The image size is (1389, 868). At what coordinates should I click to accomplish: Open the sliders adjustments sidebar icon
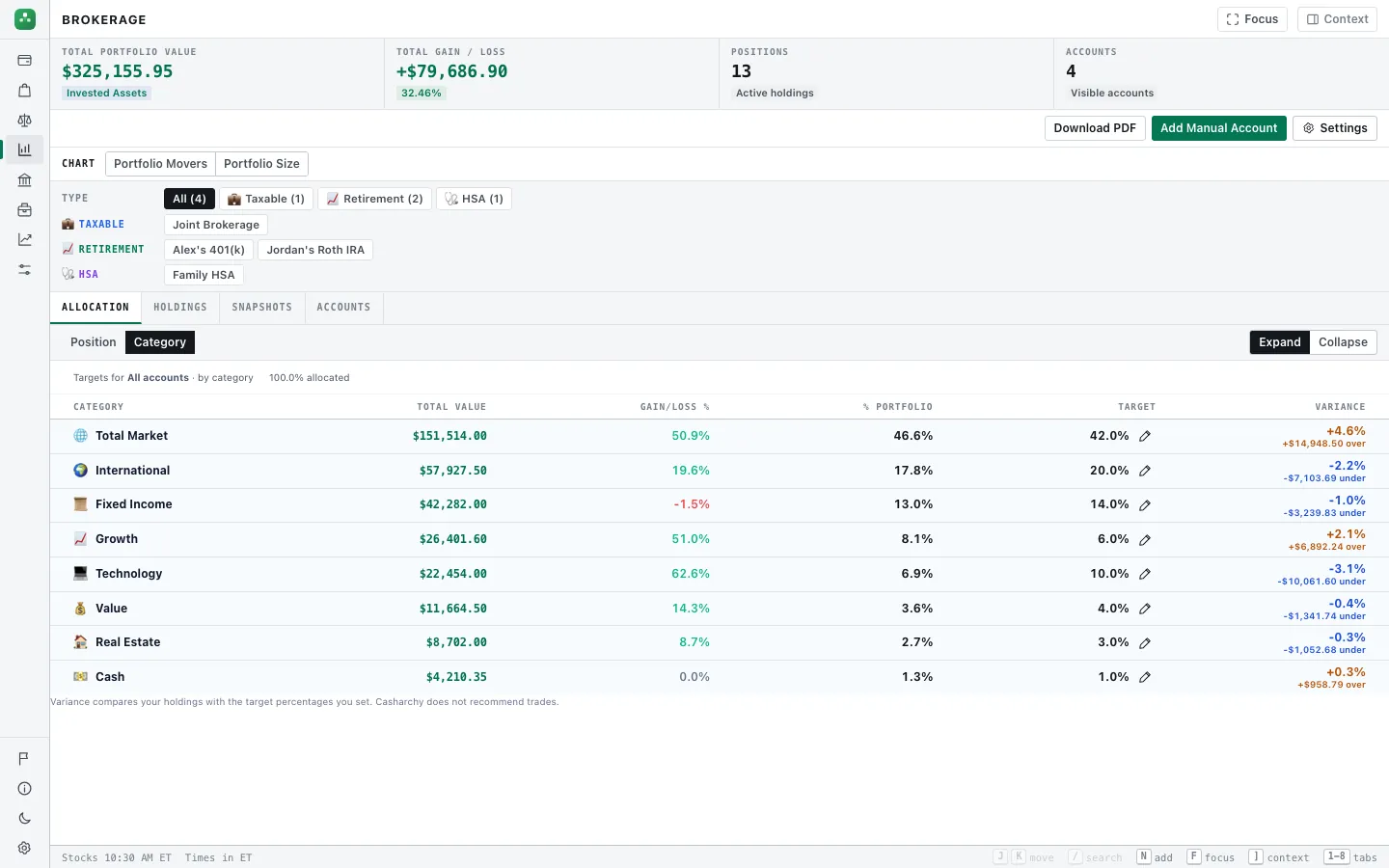click(x=25, y=270)
